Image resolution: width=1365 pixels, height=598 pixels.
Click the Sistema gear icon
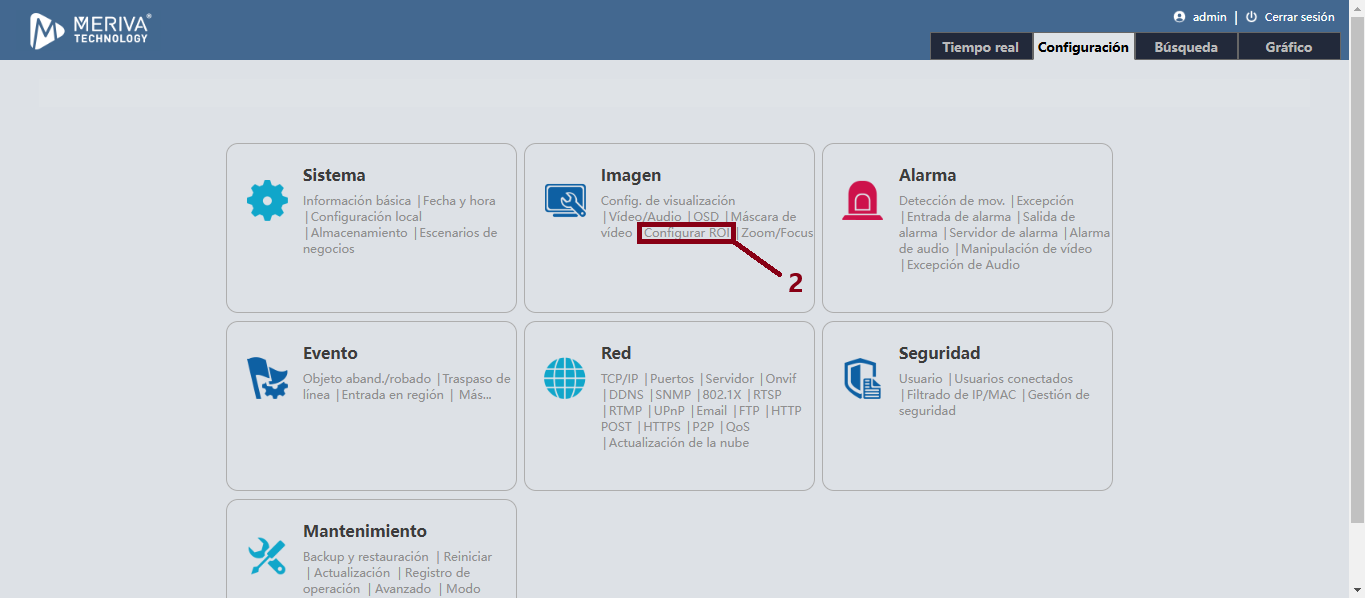point(267,201)
